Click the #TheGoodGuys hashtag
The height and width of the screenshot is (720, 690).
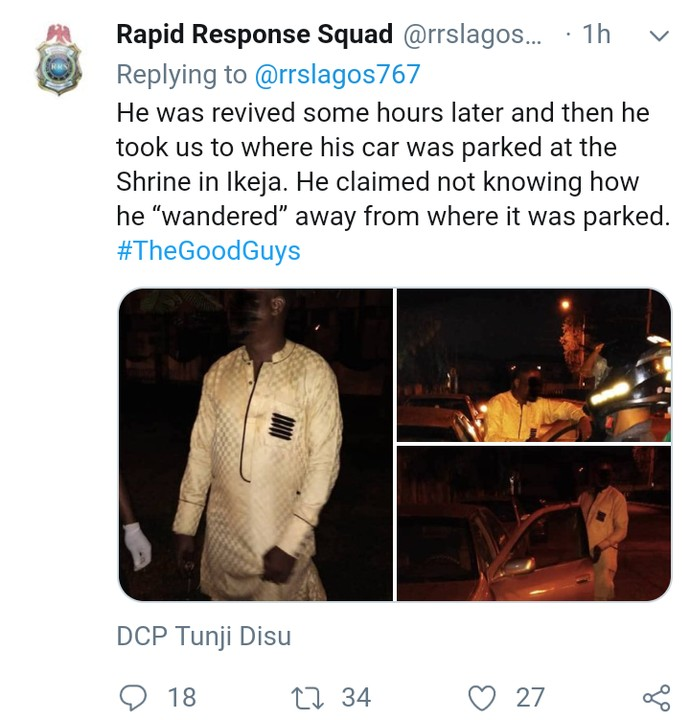click(208, 250)
